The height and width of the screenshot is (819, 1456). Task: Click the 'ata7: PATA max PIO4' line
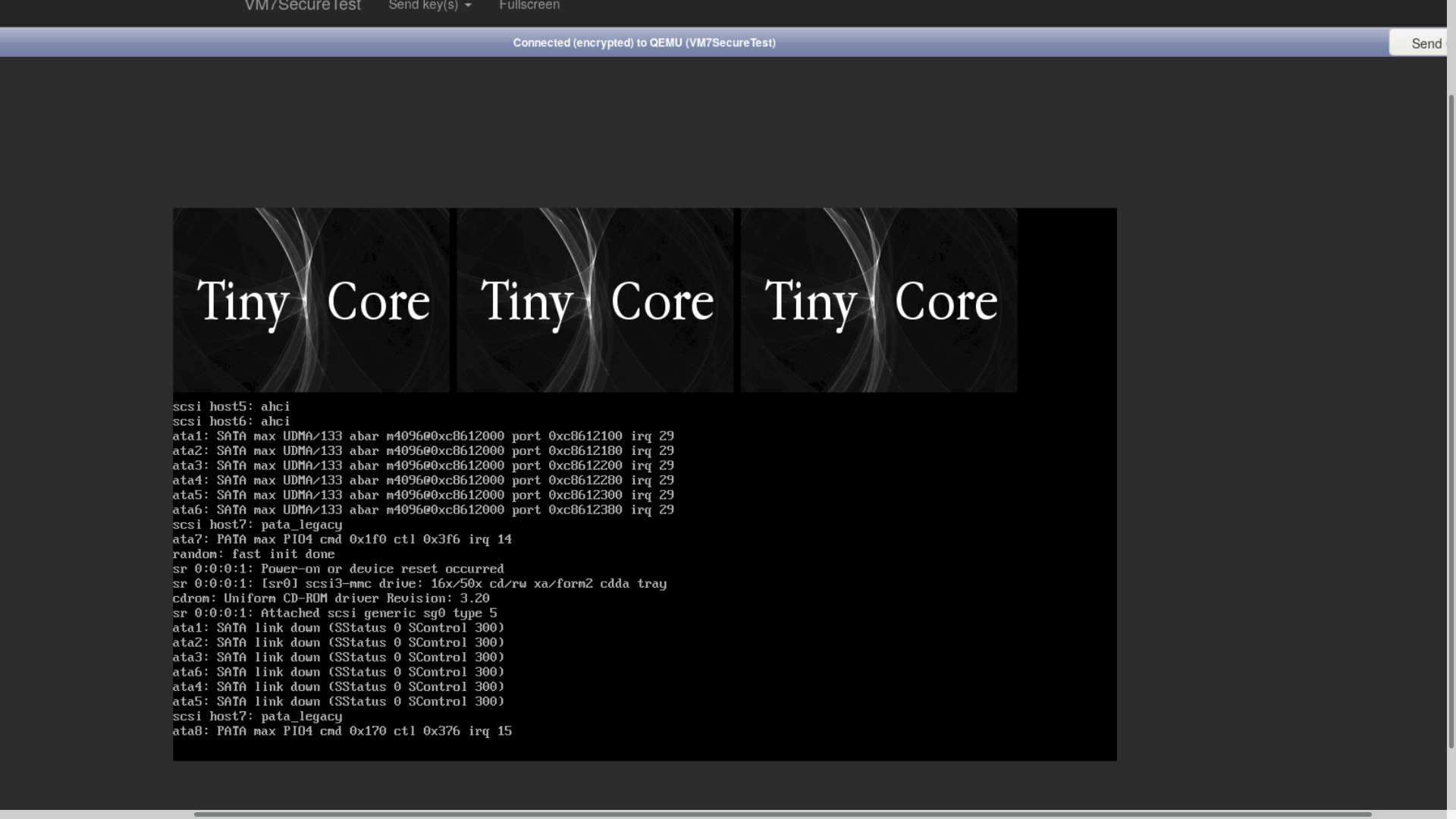tap(342, 540)
